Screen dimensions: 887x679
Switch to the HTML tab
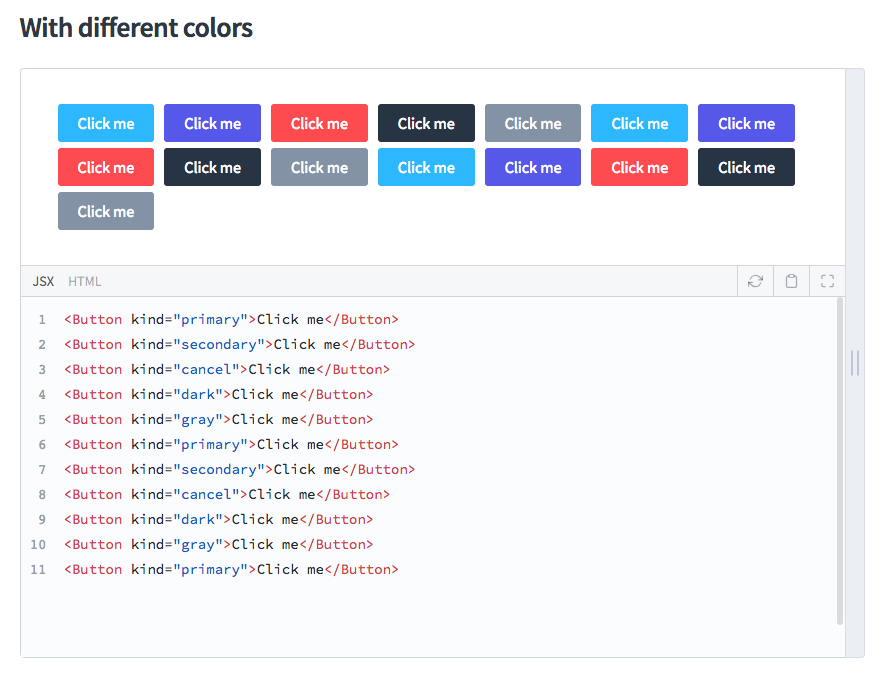coord(84,281)
